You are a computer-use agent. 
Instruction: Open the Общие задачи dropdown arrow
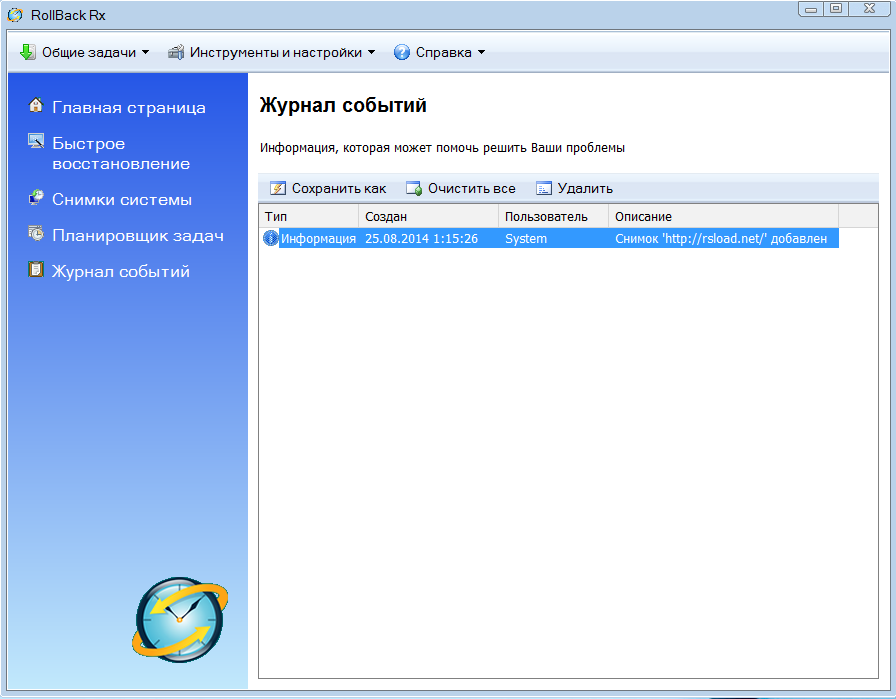click(x=145, y=52)
